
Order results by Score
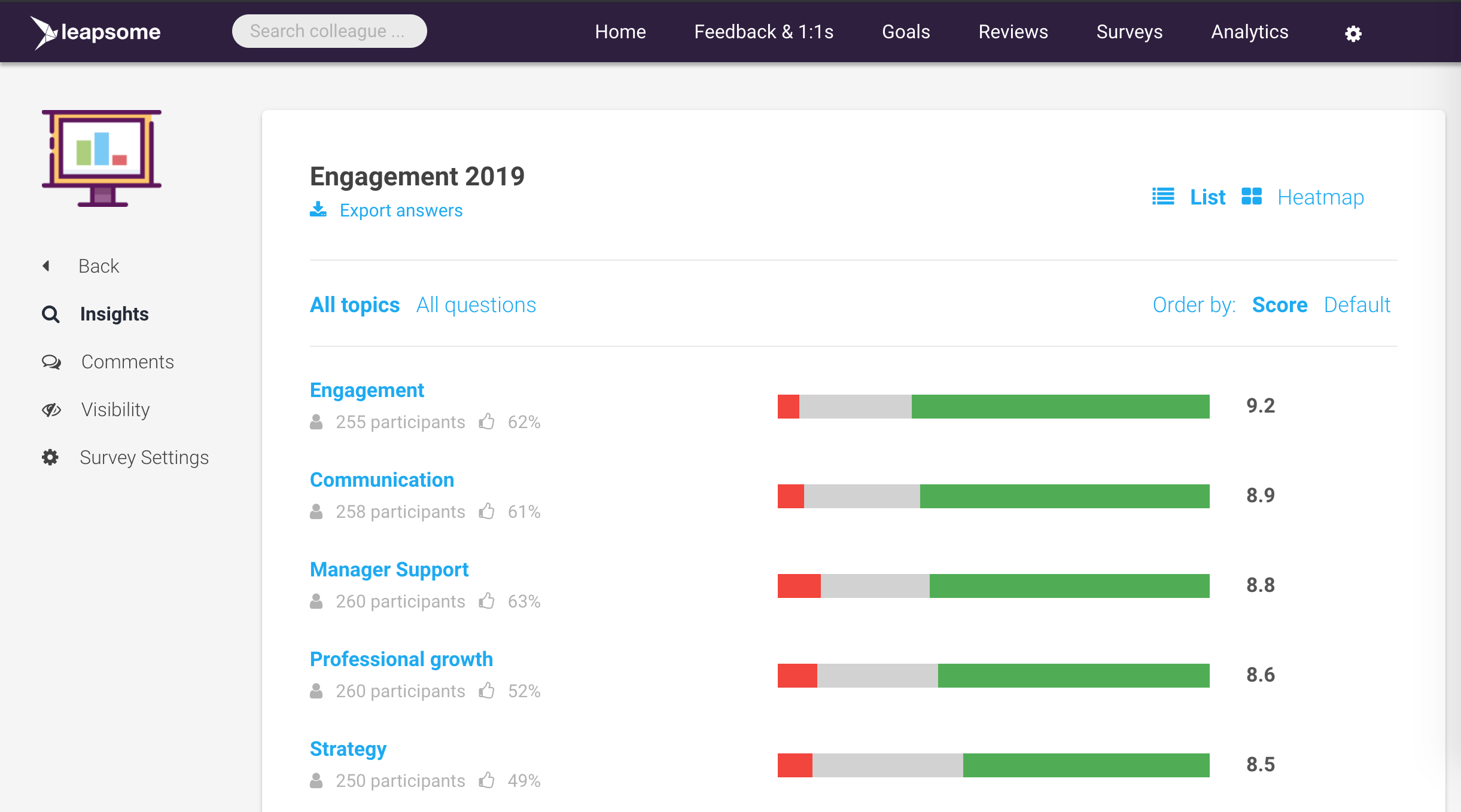pos(1280,305)
